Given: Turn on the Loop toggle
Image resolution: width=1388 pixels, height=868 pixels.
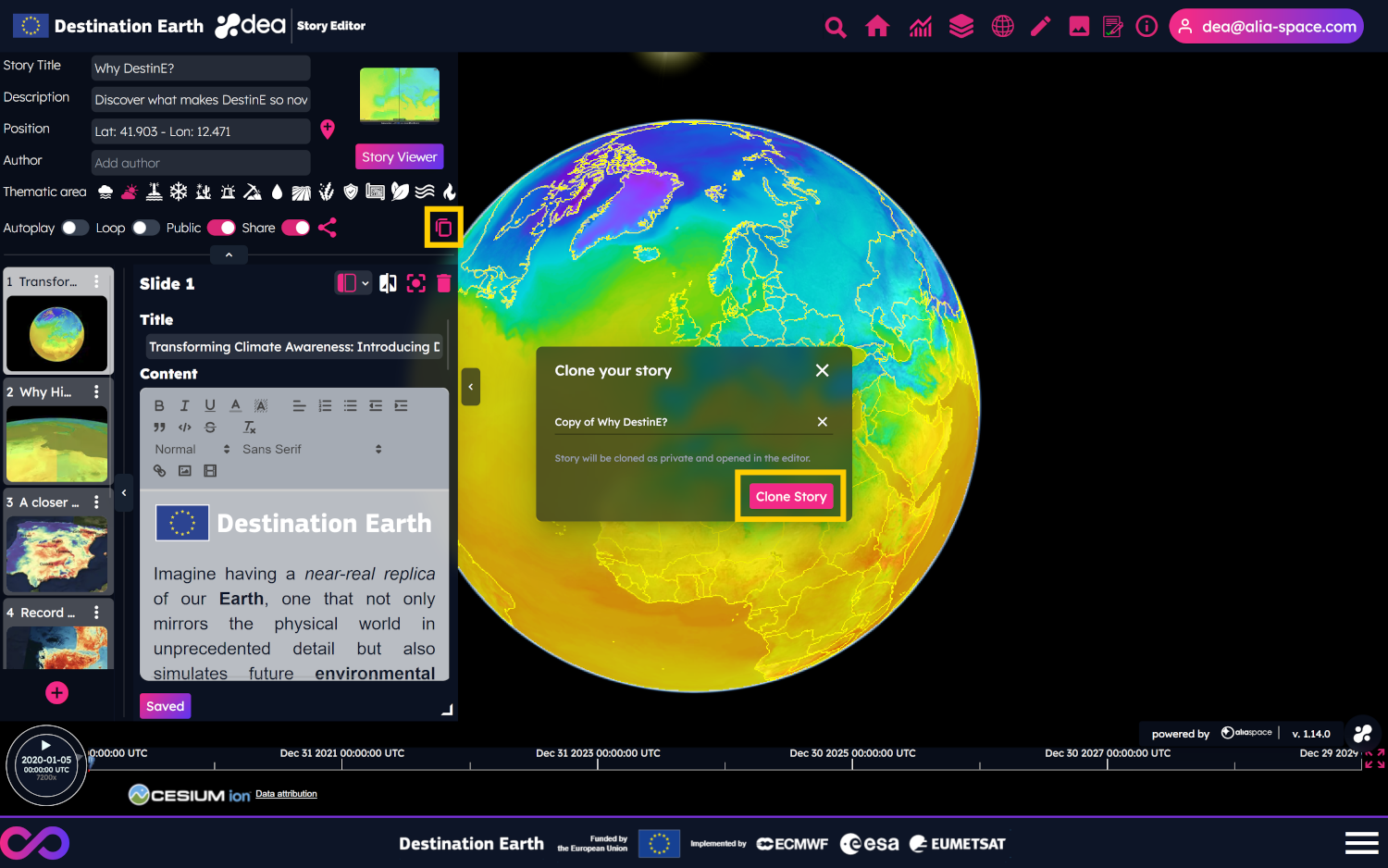Looking at the screenshot, I should (x=145, y=228).
